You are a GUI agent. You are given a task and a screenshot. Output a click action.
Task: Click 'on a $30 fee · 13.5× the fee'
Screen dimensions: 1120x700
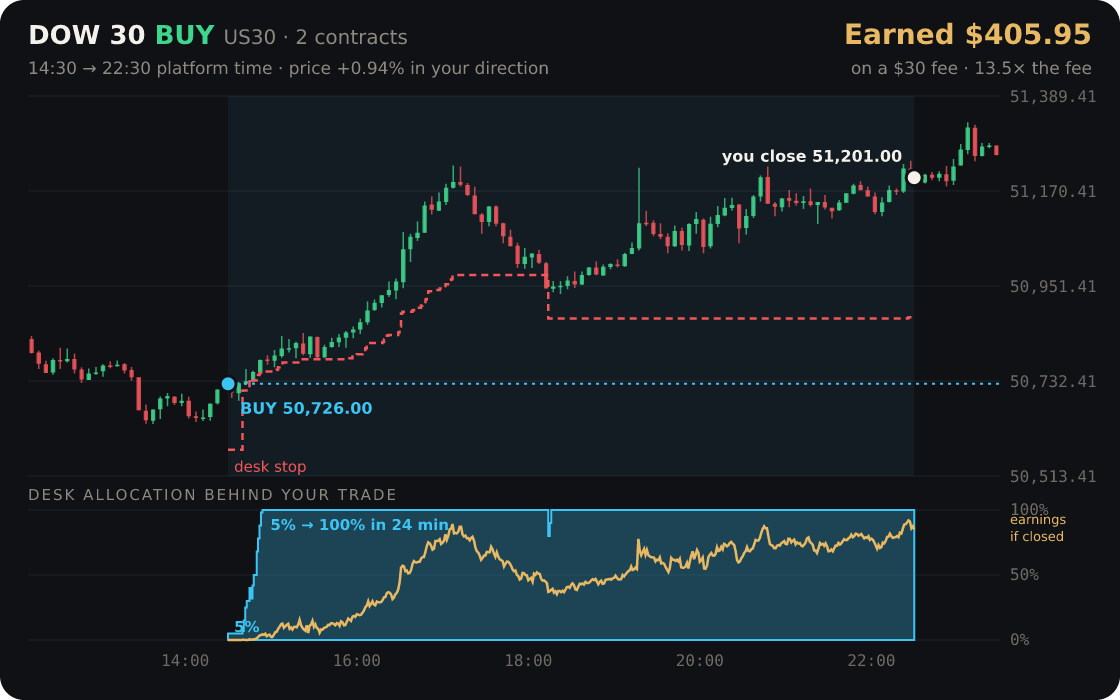[x=971, y=69]
